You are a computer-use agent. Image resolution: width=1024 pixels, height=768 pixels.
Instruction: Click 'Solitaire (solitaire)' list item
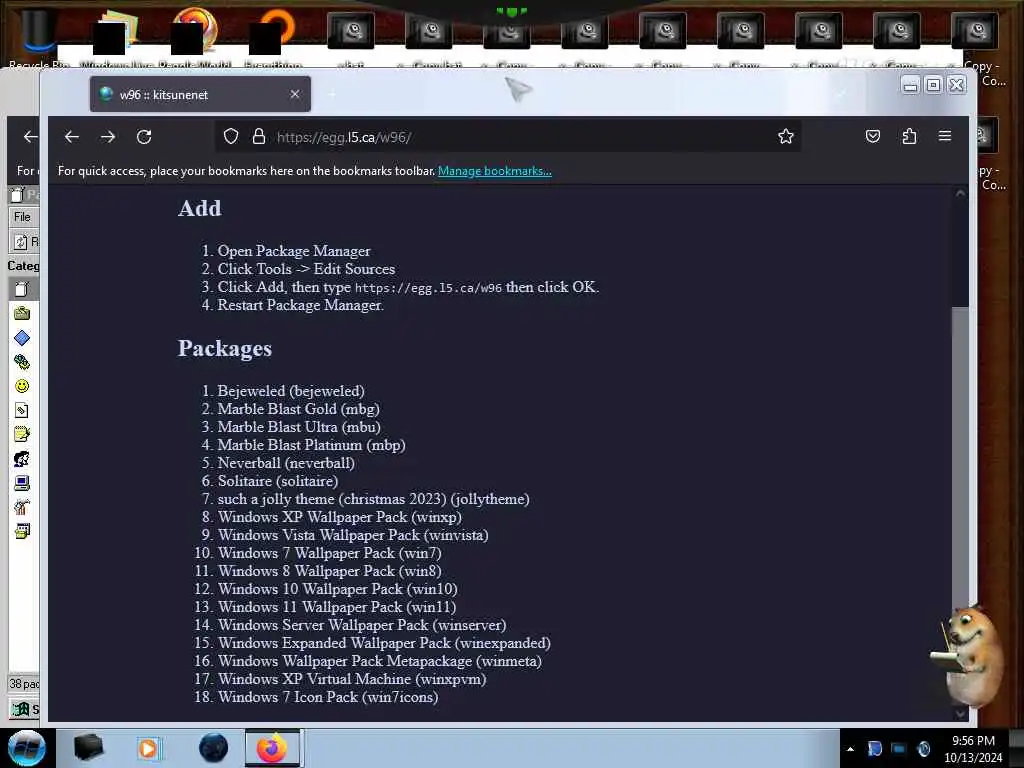(278, 481)
